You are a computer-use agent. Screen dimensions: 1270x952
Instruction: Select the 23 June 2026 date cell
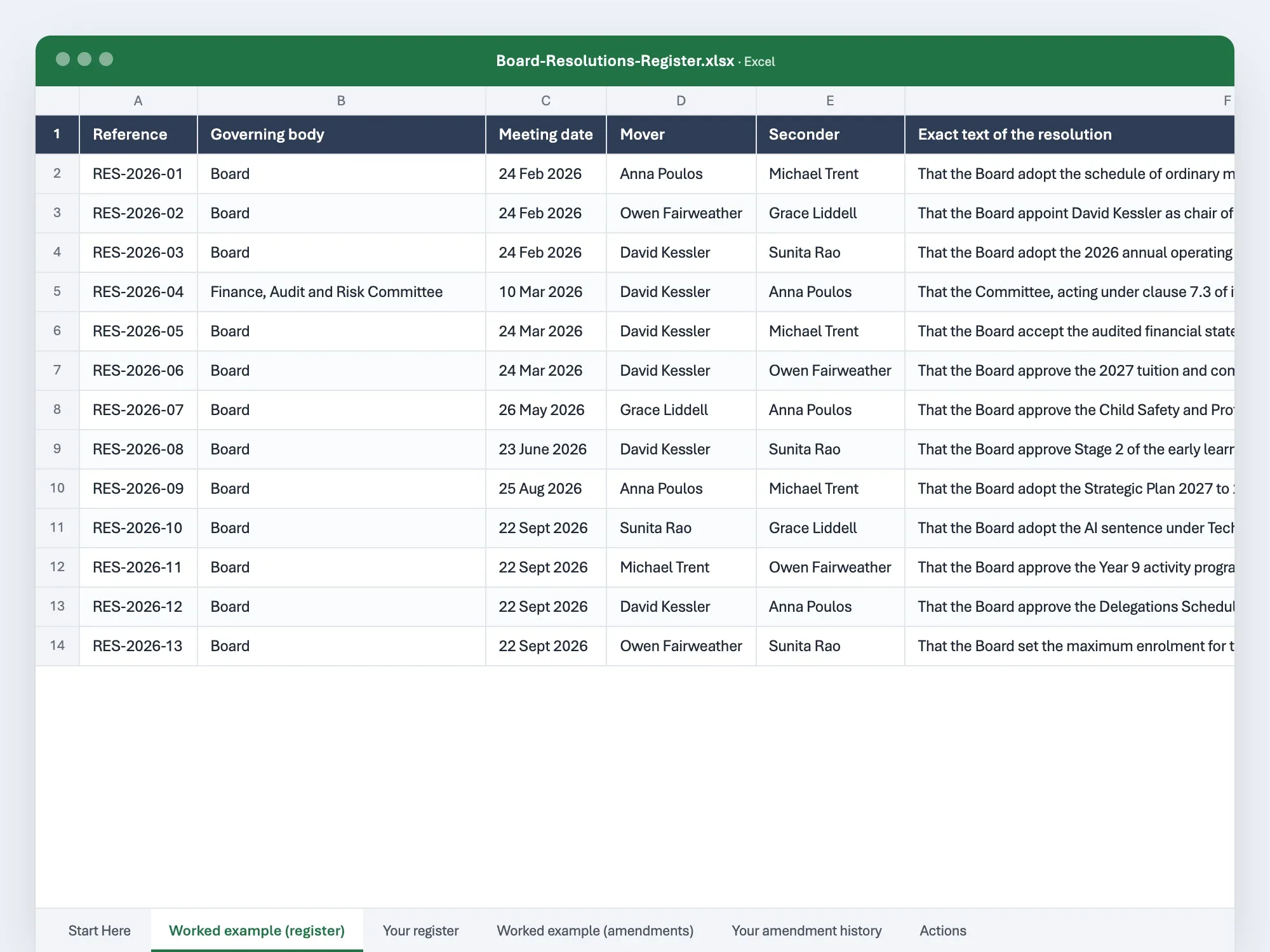[546, 449]
